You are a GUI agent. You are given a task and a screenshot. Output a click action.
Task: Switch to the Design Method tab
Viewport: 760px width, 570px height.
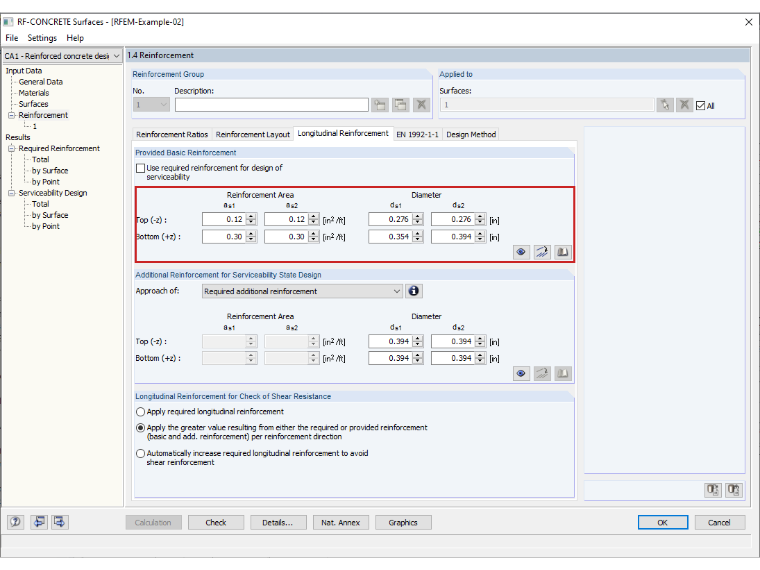[x=471, y=134]
